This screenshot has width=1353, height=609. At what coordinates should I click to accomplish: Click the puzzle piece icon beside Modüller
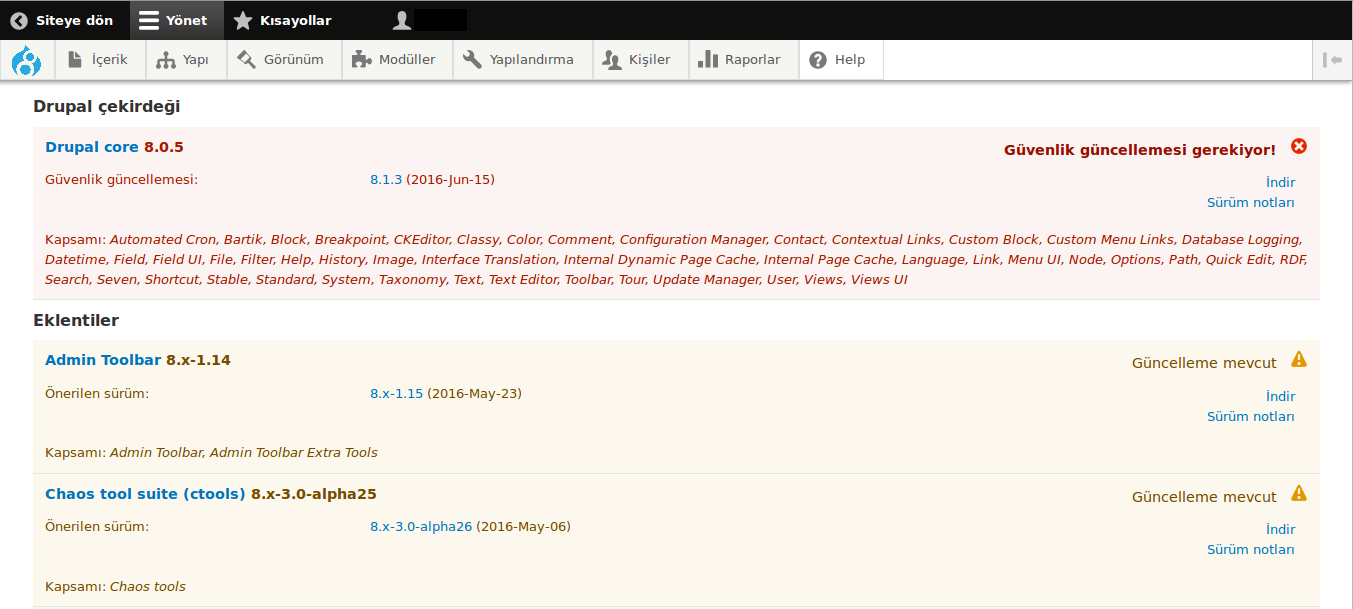click(x=361, y=60)
